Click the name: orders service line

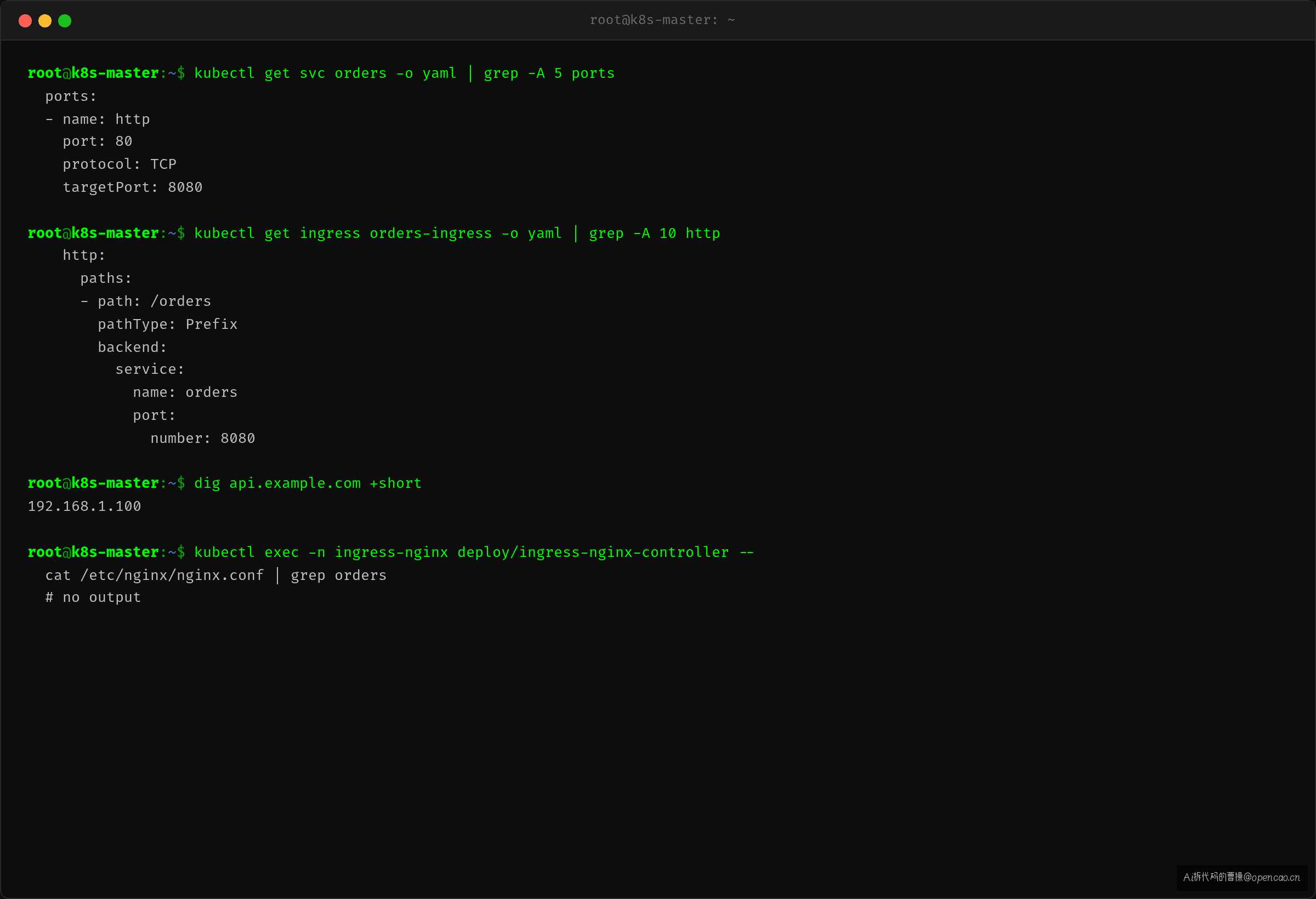click(x=185, y=392)
